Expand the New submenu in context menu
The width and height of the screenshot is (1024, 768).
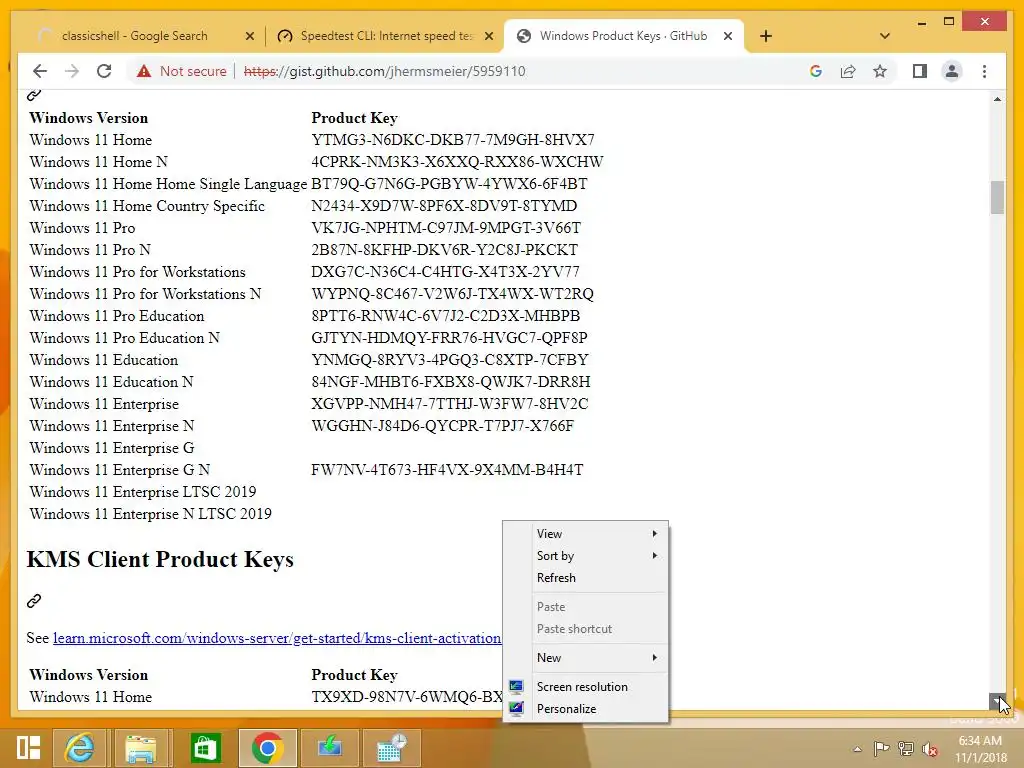point(586,658)
